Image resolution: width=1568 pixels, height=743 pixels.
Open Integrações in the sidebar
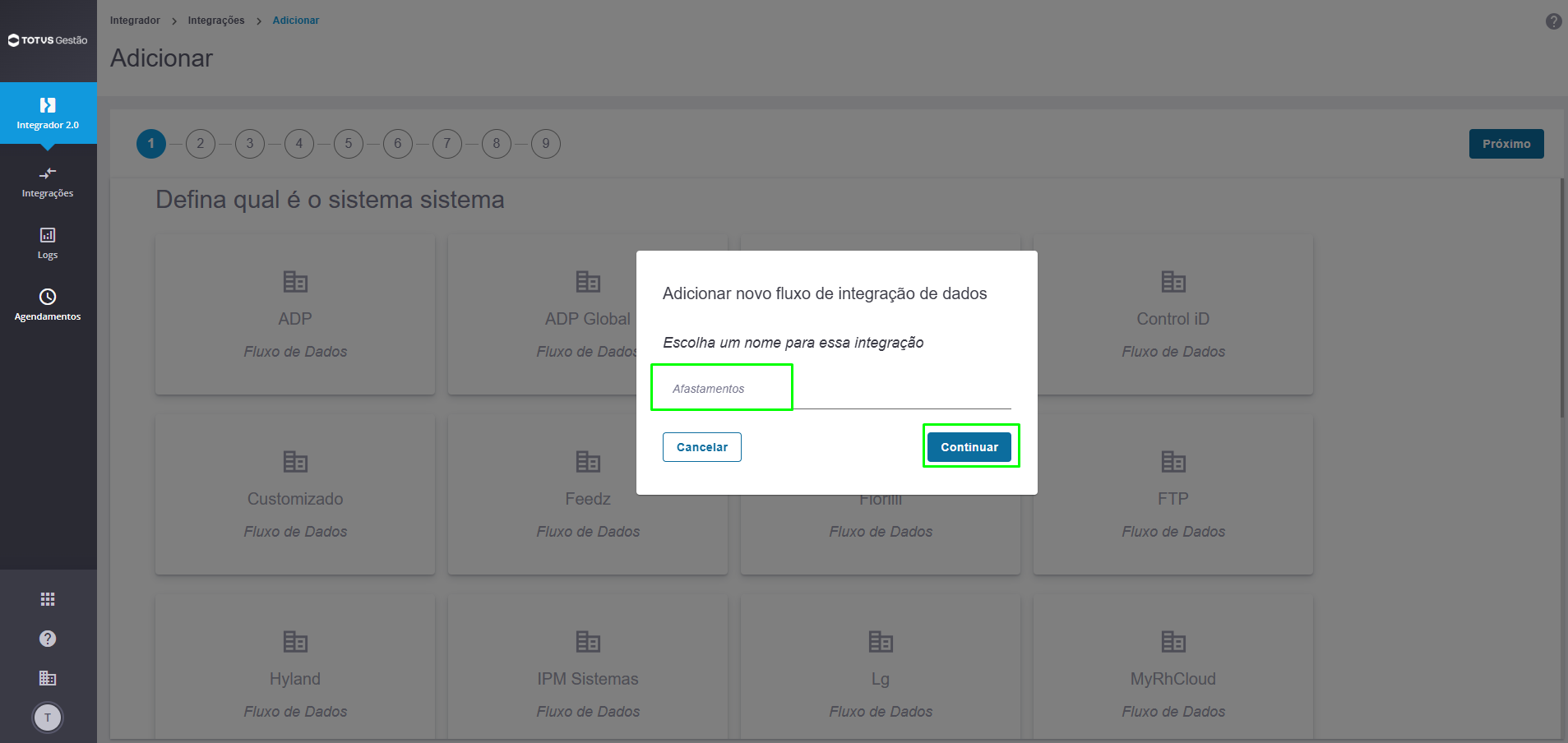click(48, 182)
